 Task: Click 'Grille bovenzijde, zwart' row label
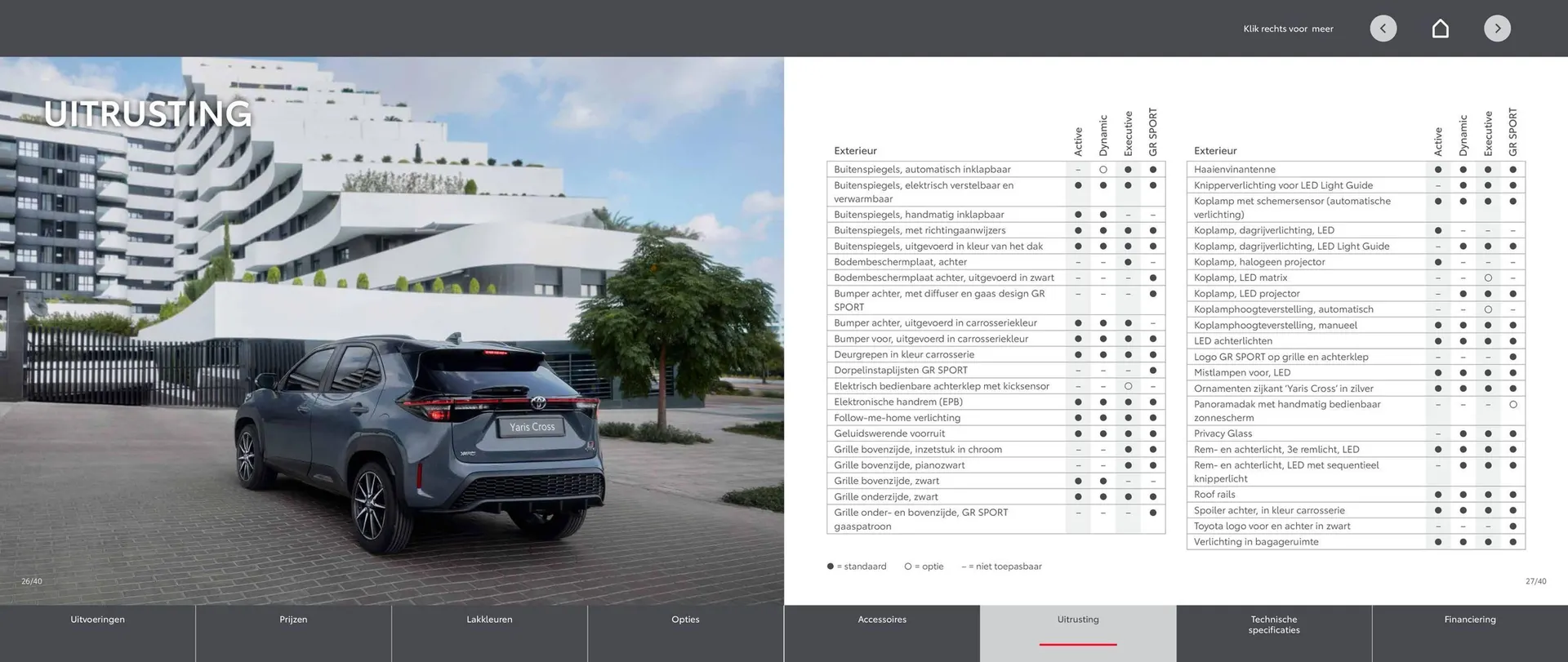[x=886, y=481]
